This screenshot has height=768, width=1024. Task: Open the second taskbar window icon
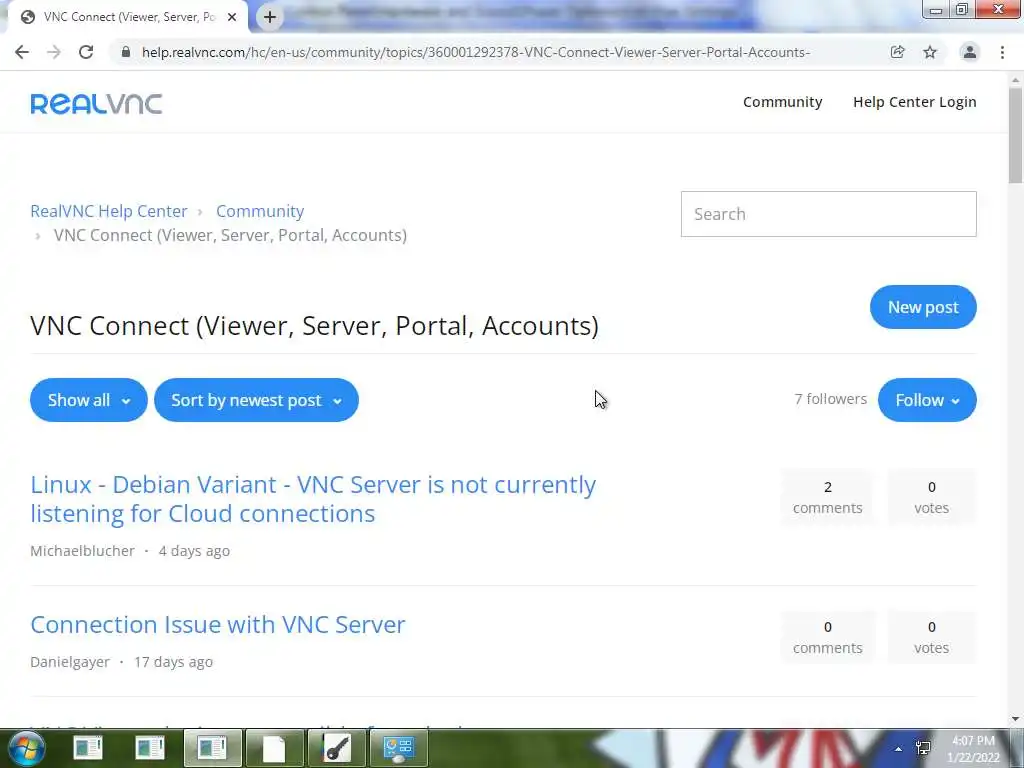click(x=150, y=748)
